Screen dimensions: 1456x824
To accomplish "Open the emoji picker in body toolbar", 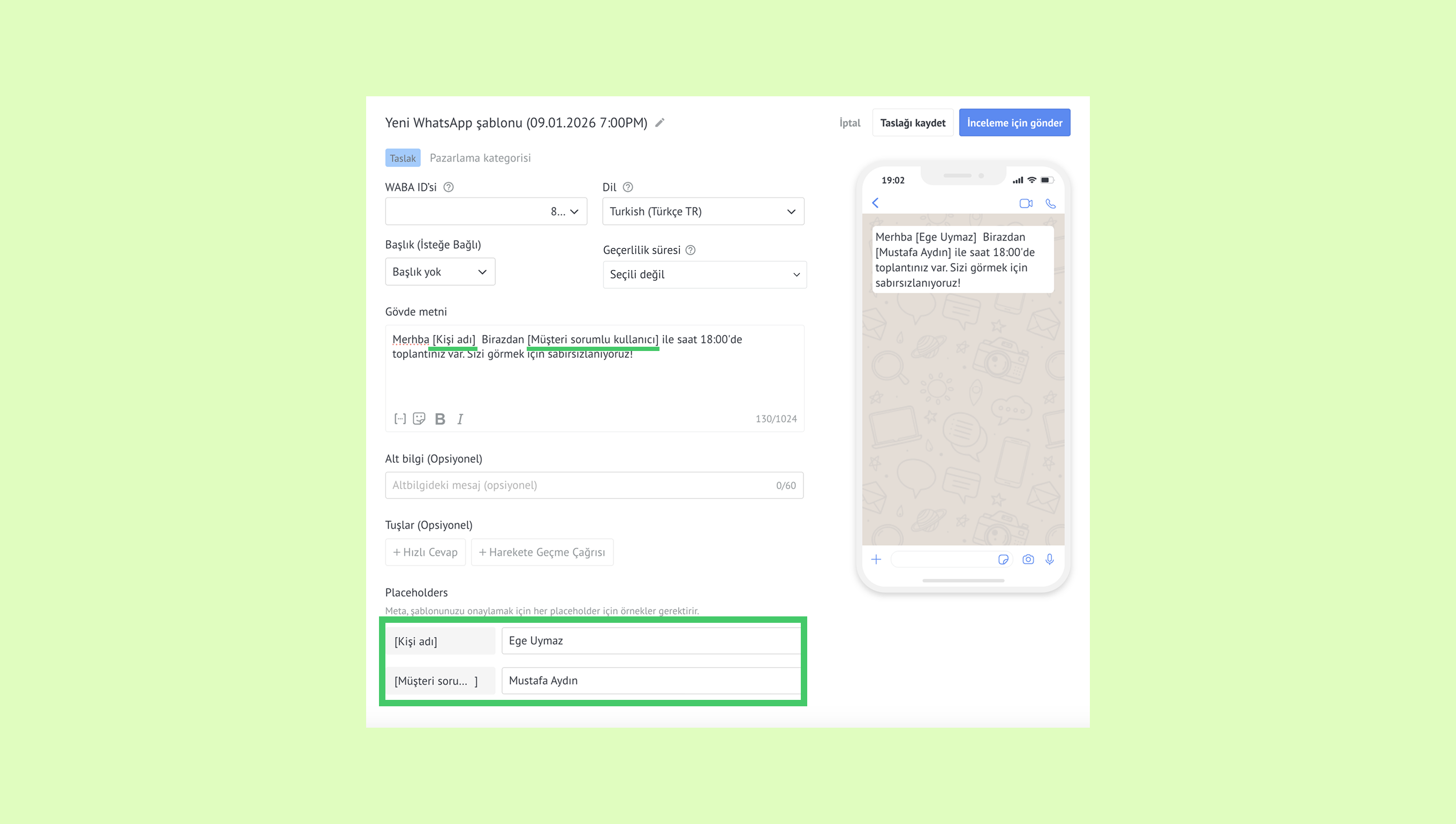I will (419, 419).
